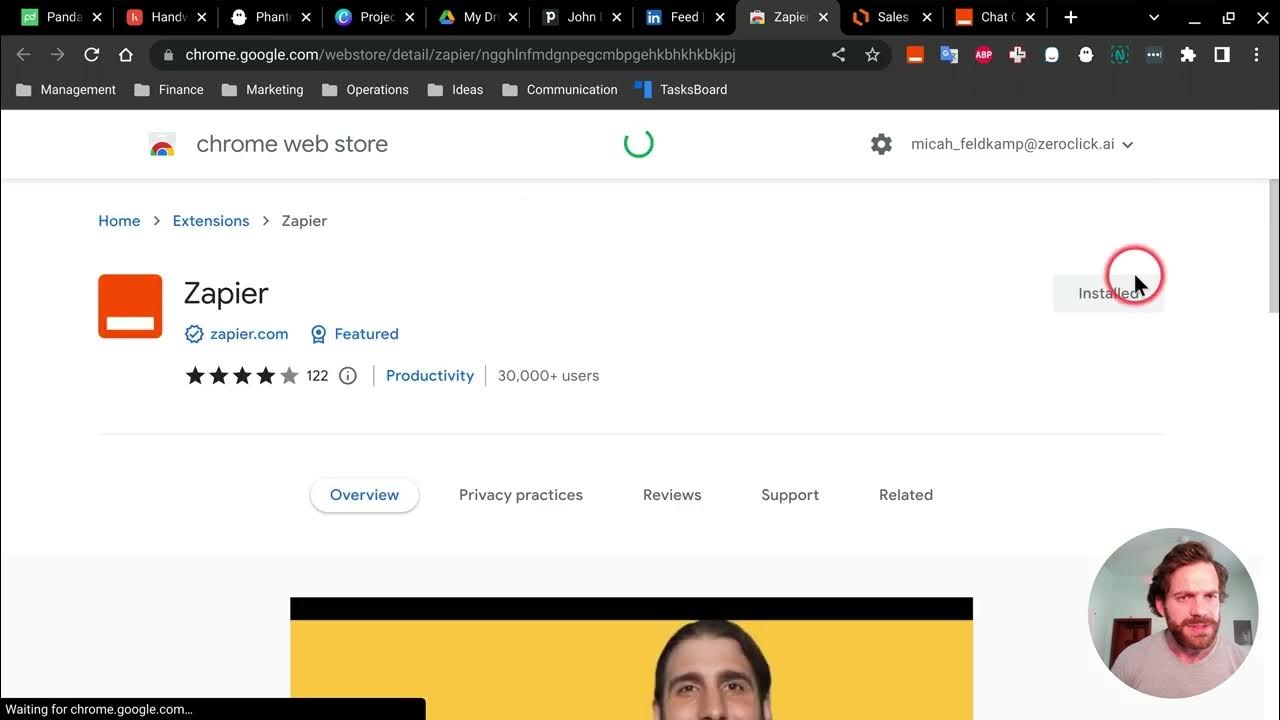Click the "30,000+ users" text

[548, 376]
